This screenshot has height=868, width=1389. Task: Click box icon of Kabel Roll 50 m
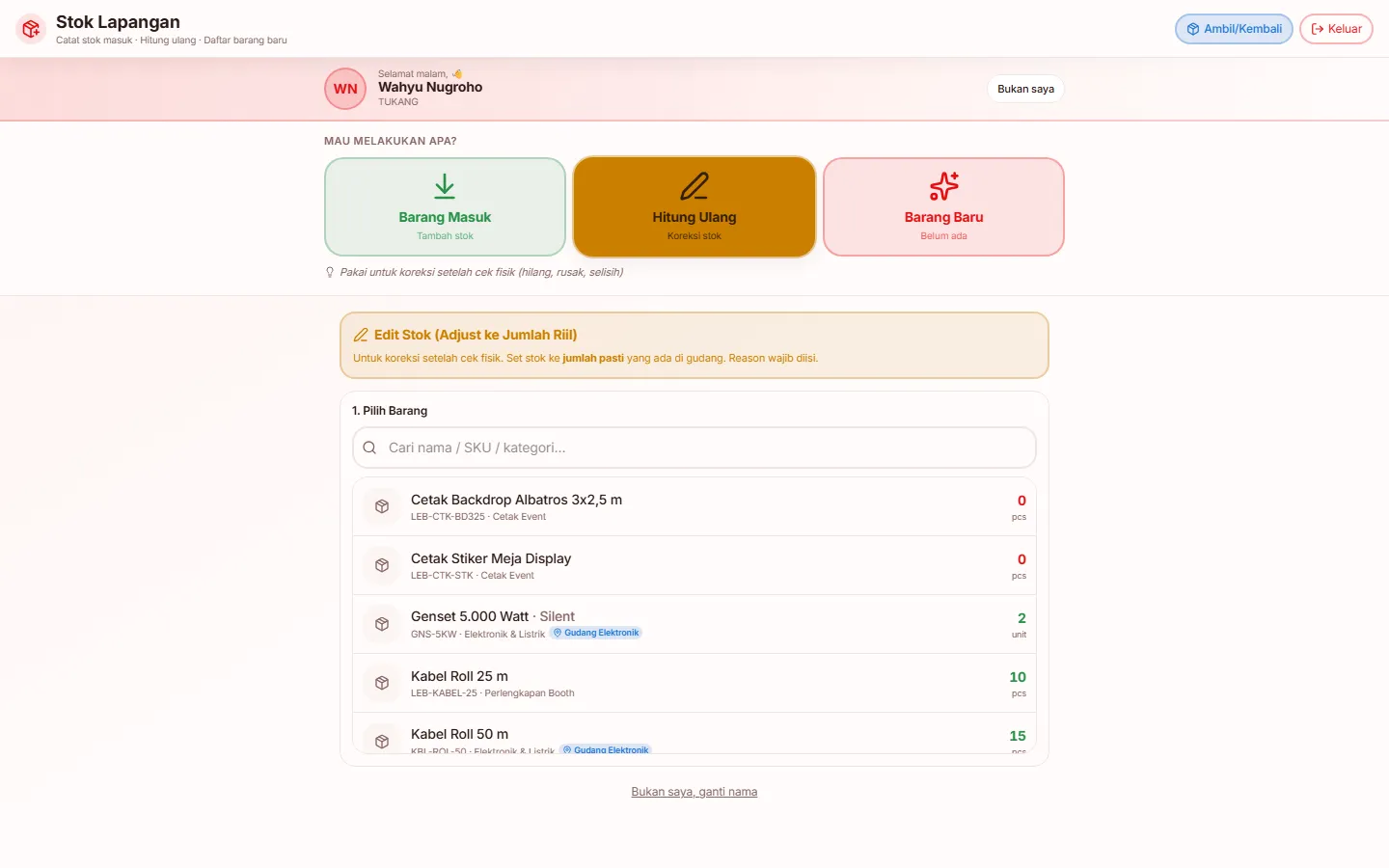click(x=382, y=741)
